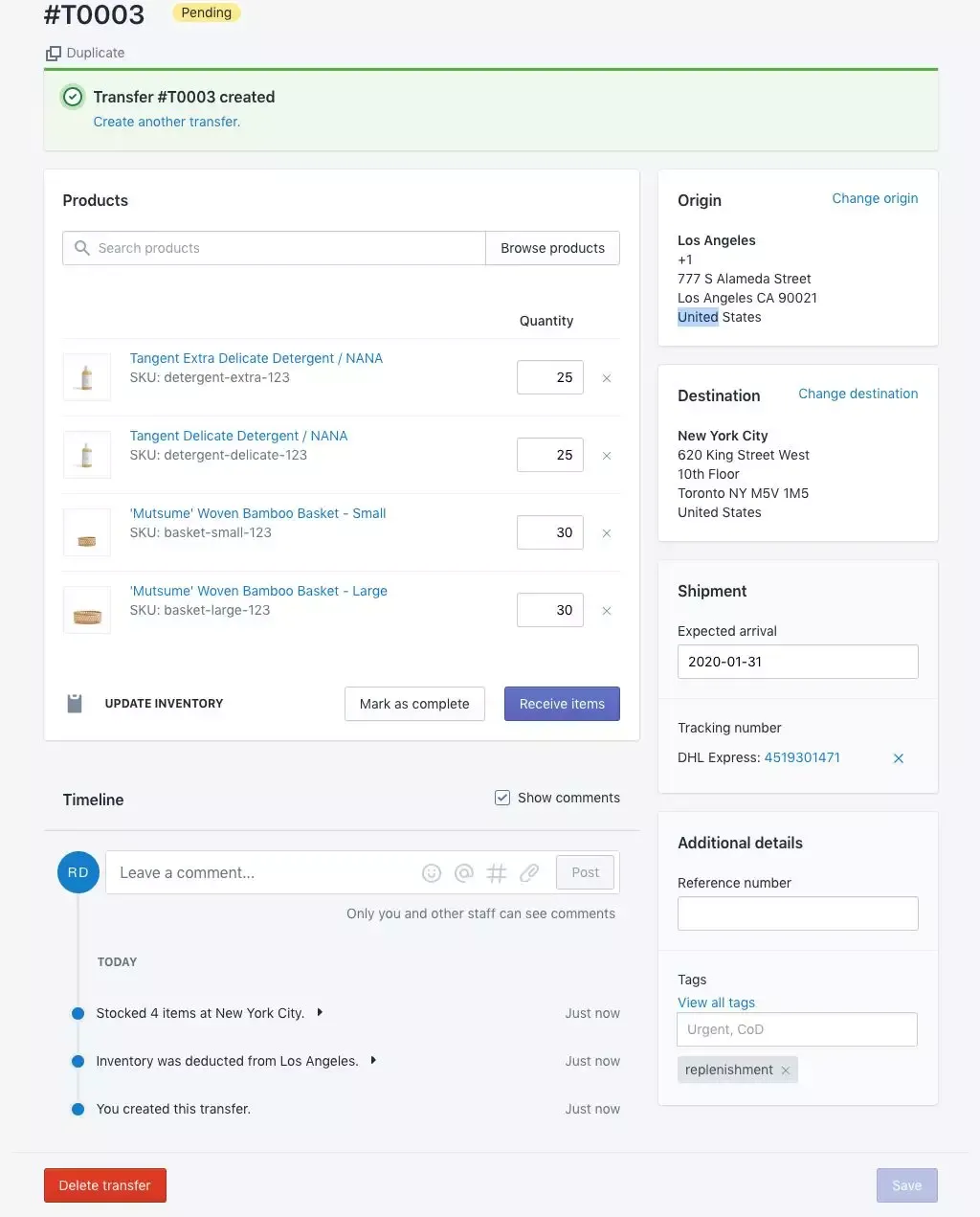Open the Create another transfer link
Screen dimensions: 980x1217
pos(167,122)
